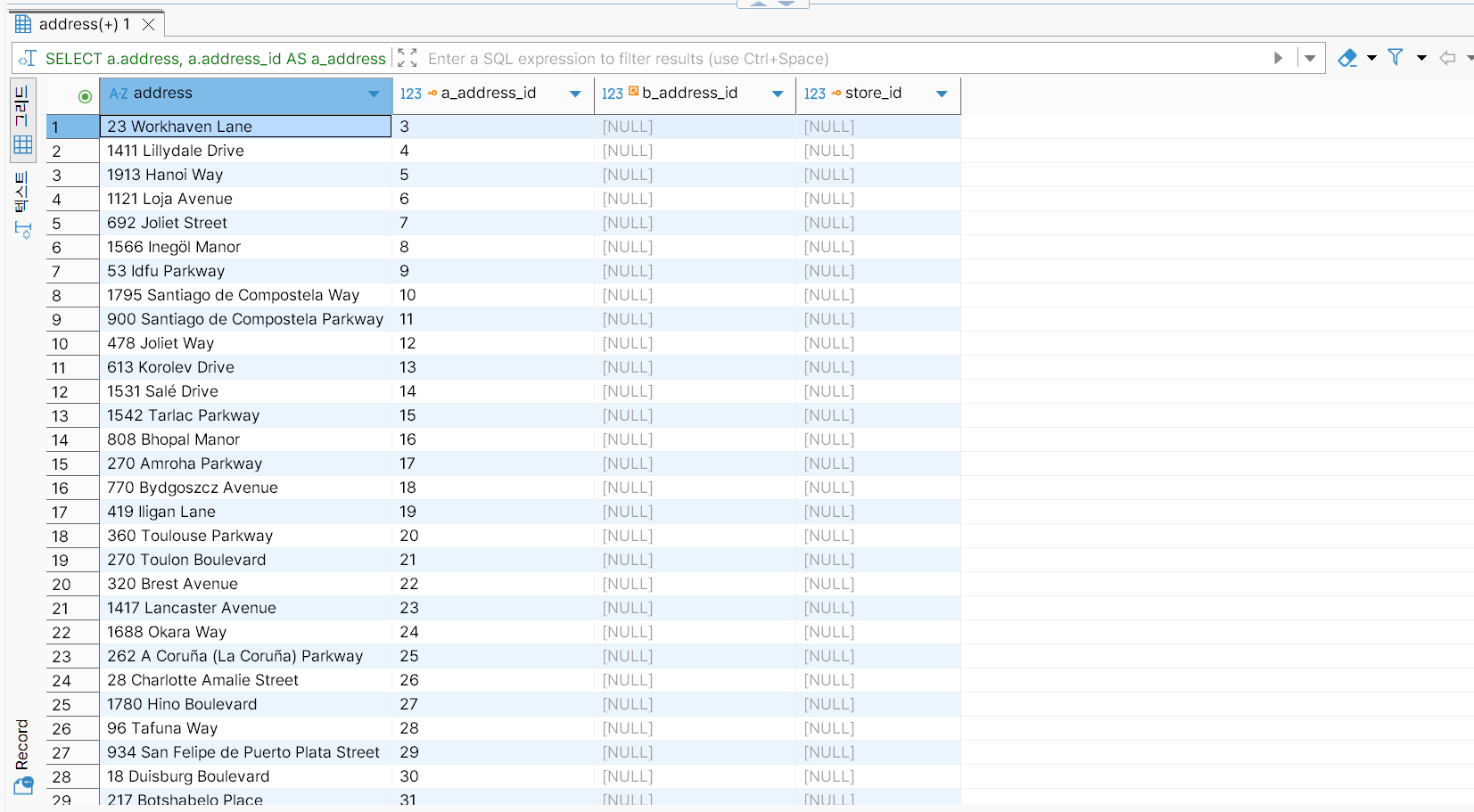The image size is (1474, 812).
Task: Click the play arrow to apply filter
Action: click(x=1278, y=58)
